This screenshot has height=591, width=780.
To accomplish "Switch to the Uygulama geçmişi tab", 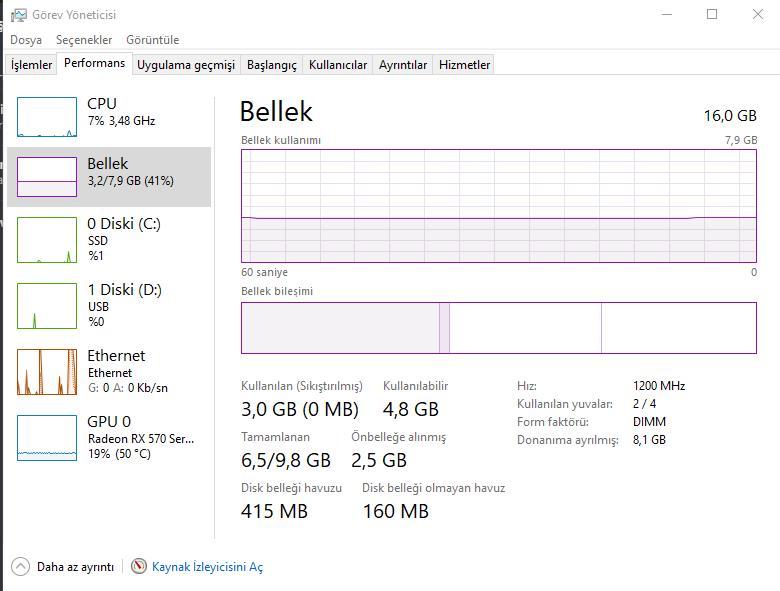I will [186, 65].
